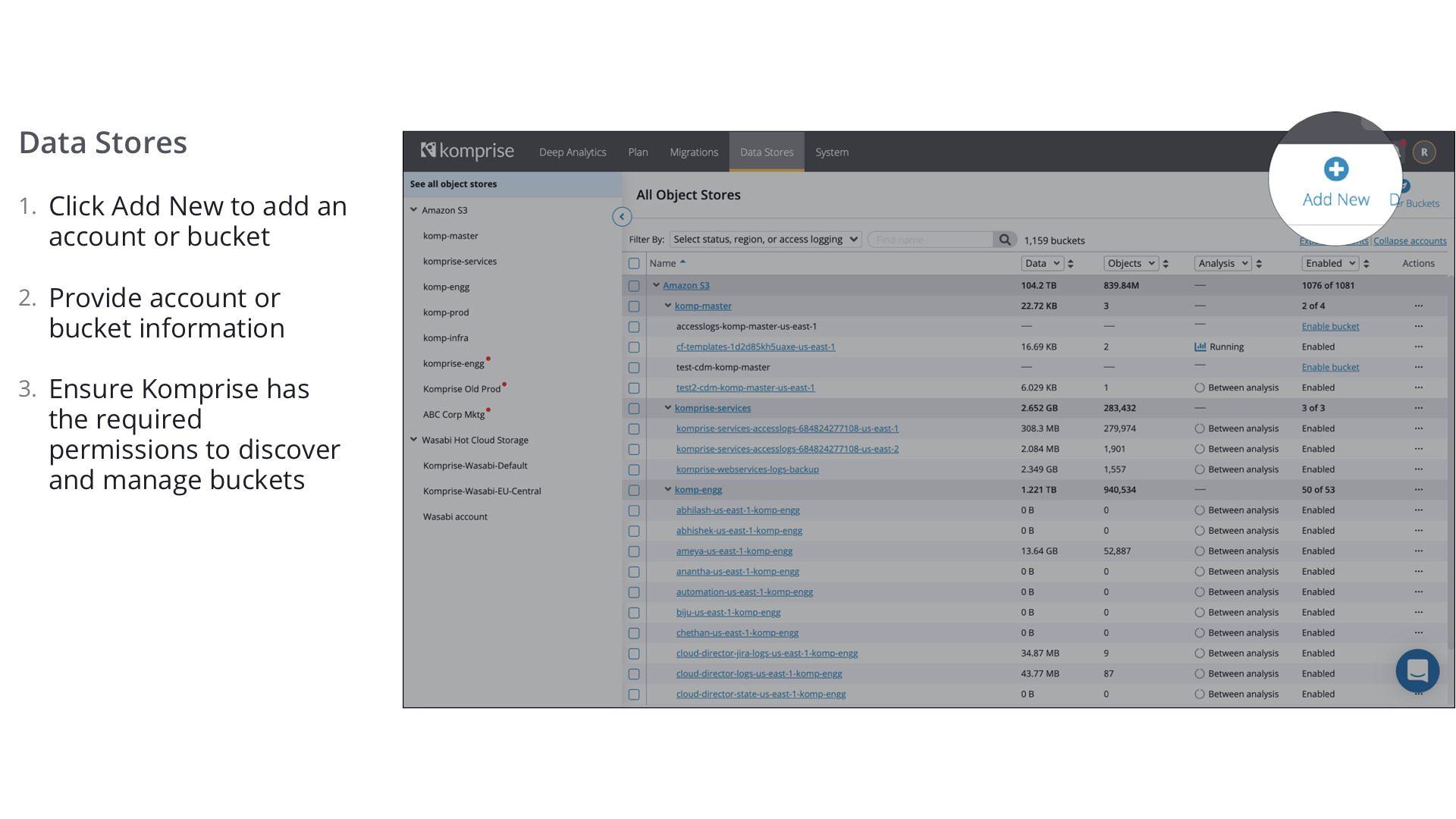
Task: Click the search magnifier icon
Action: [x=1005, y=240]
